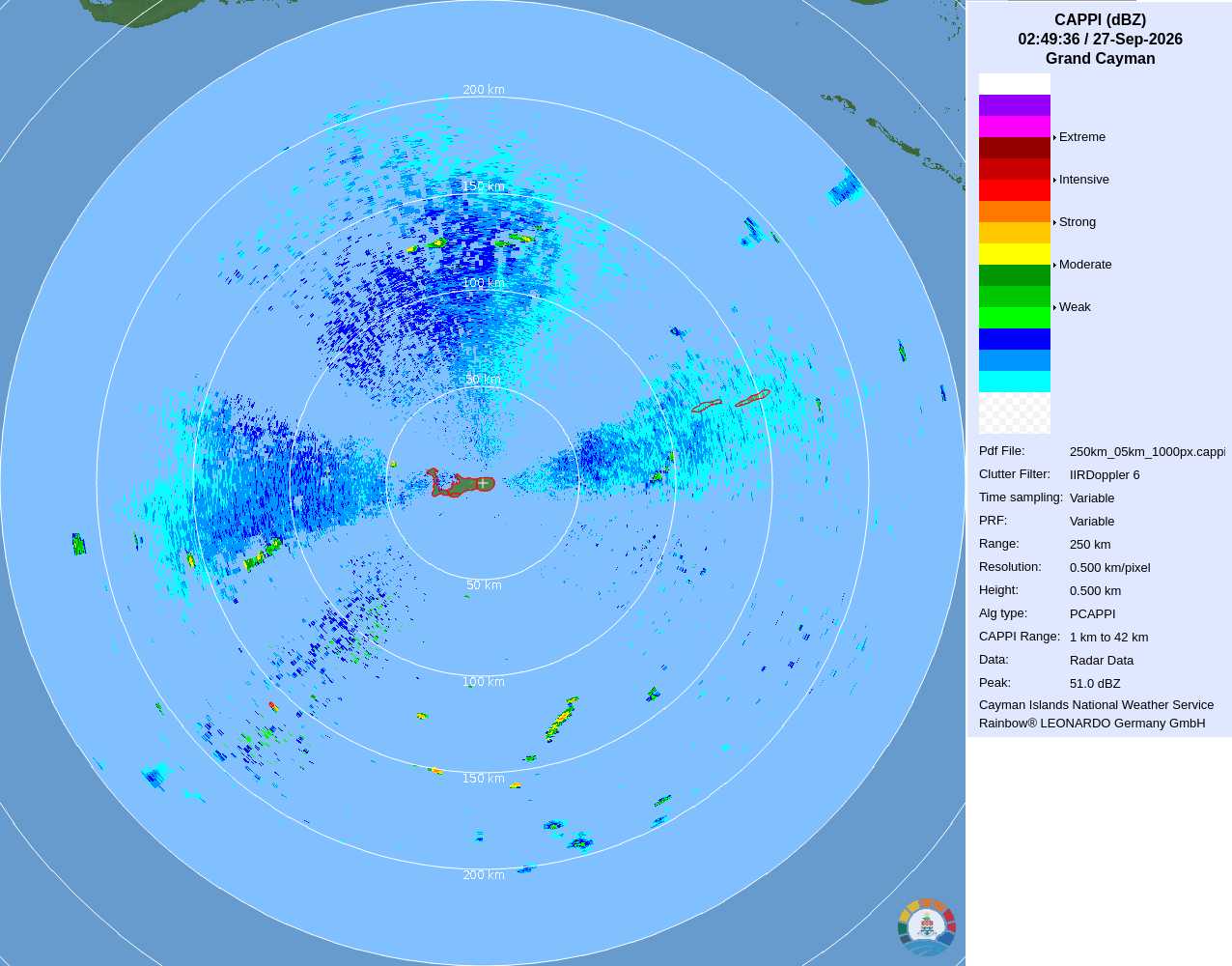Image resolution: width=1232 pixels, height=966 pixels.
Task: Click Cayman Islands National Weather Service text
Action: (x=1096, y=705)
